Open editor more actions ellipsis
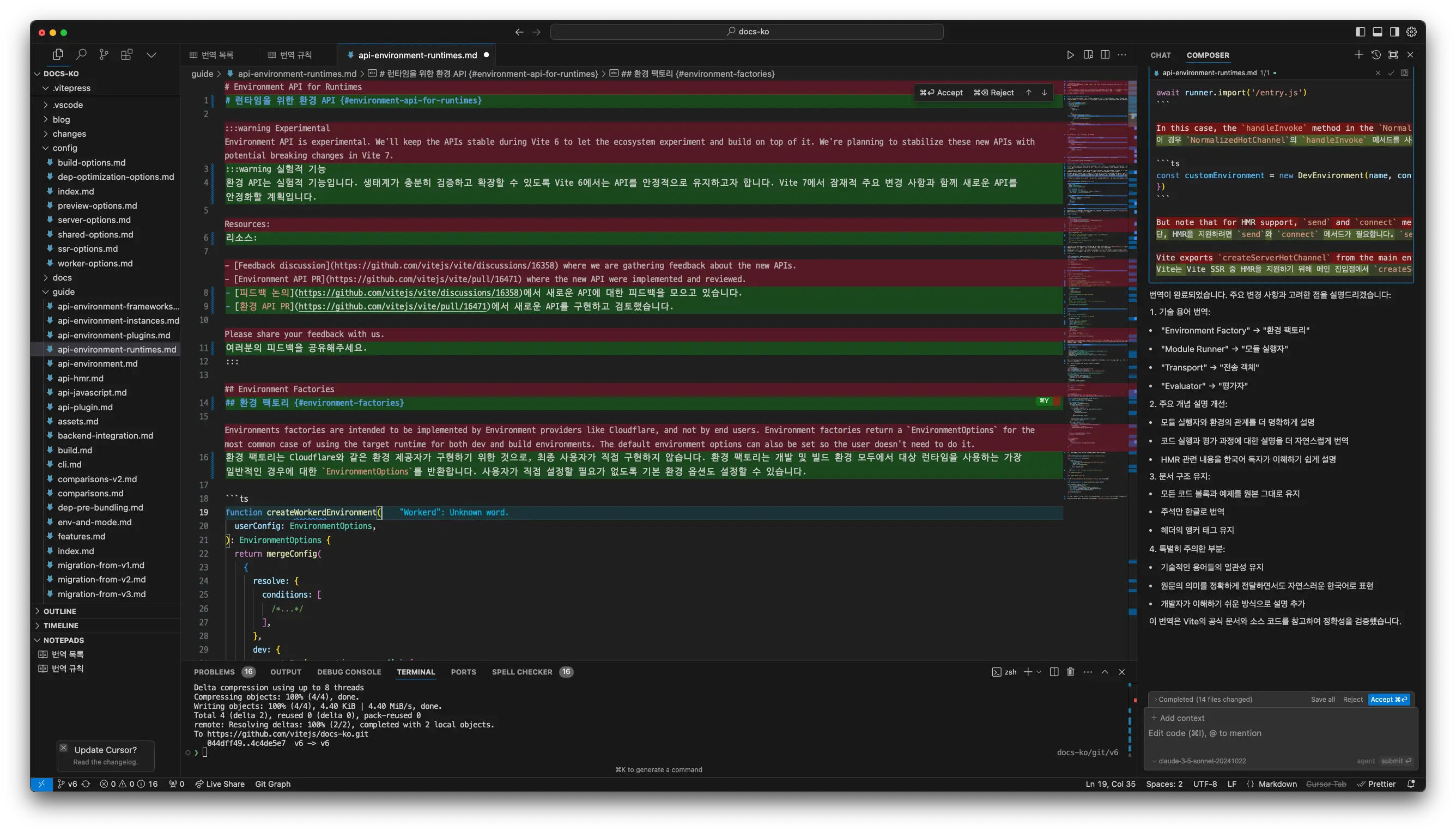The height and width of the screenshot is (832, 1456). 1123,55
